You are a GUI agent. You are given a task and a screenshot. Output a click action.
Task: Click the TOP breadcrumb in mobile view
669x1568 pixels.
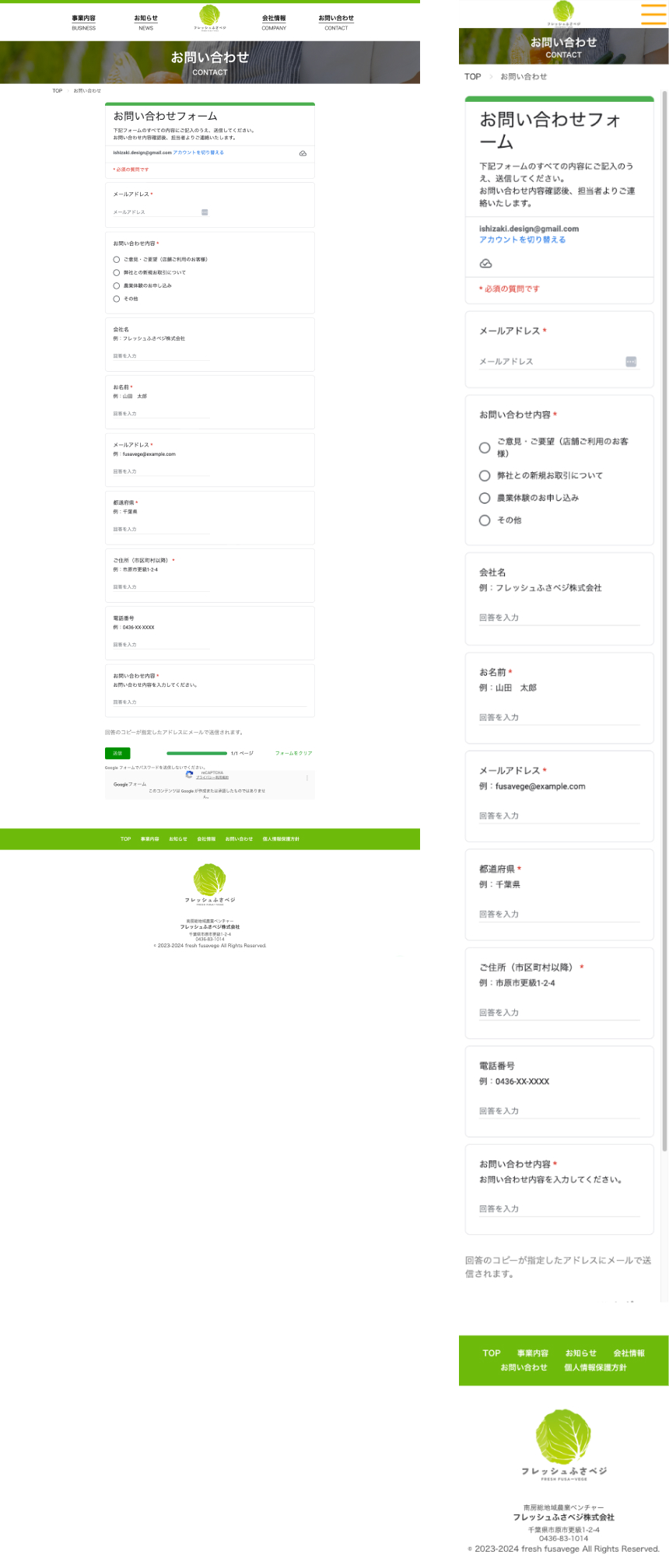(472, 76)
